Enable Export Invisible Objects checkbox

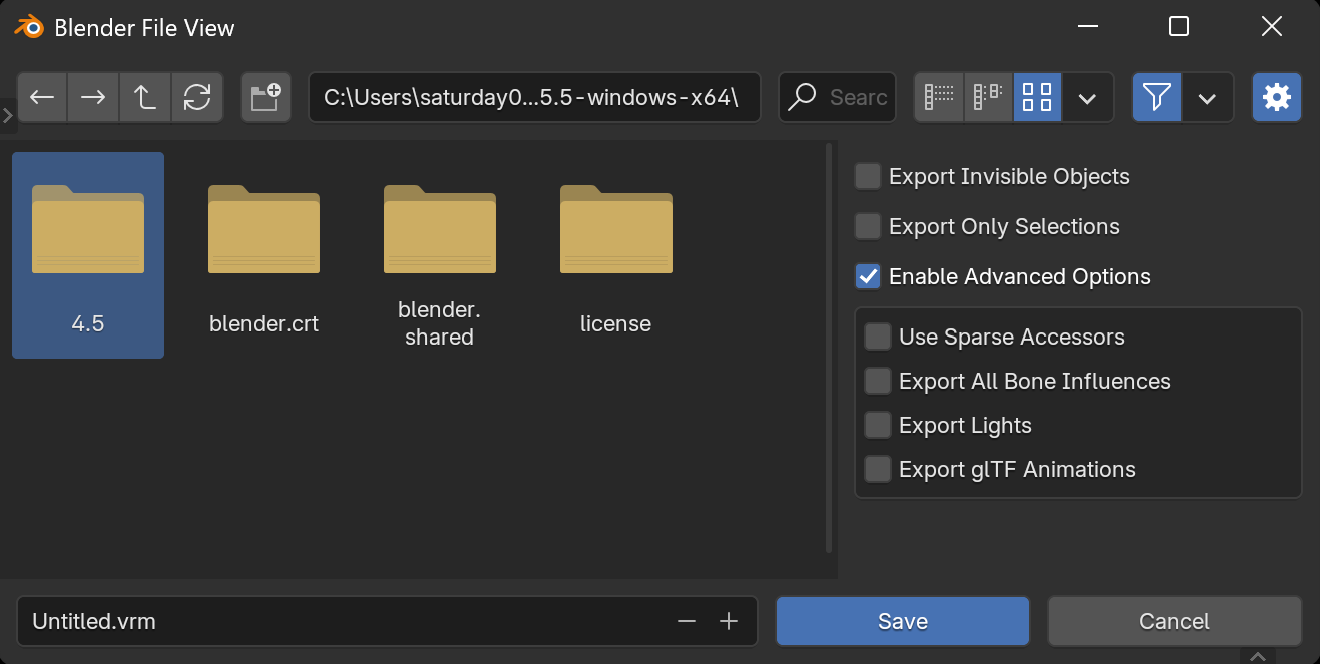(x=868, y=177)
